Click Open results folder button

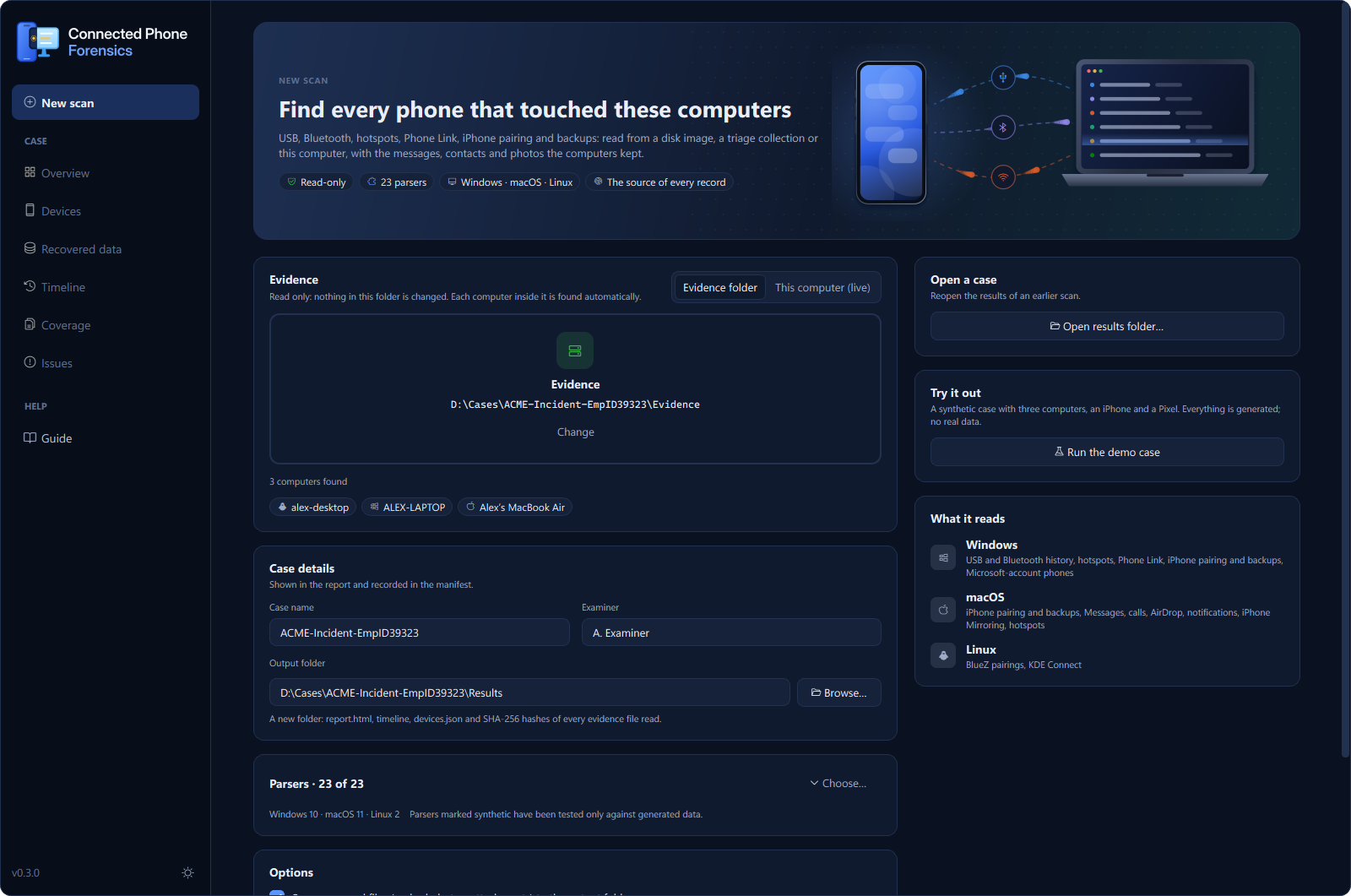(x=1107, y=326)
